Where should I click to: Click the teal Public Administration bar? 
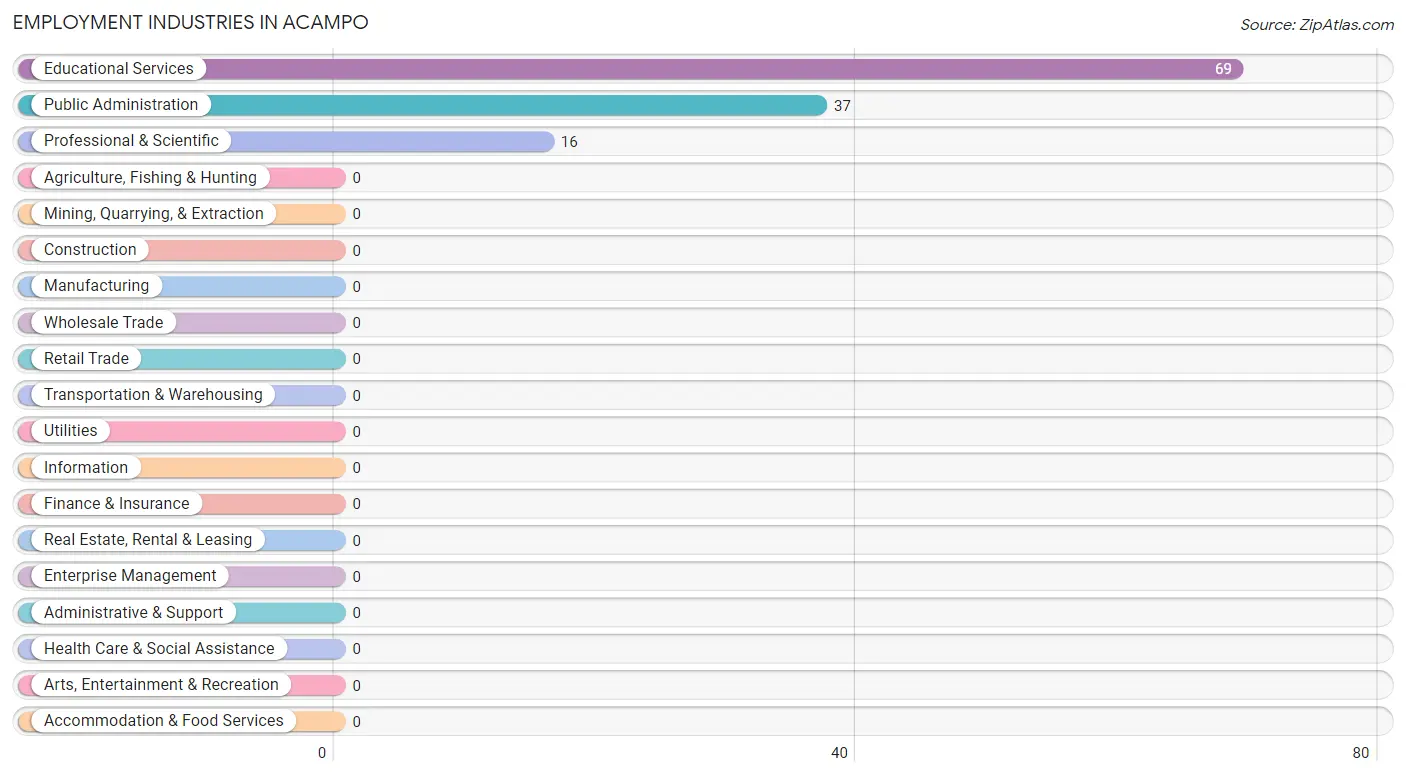click(422, 105)
